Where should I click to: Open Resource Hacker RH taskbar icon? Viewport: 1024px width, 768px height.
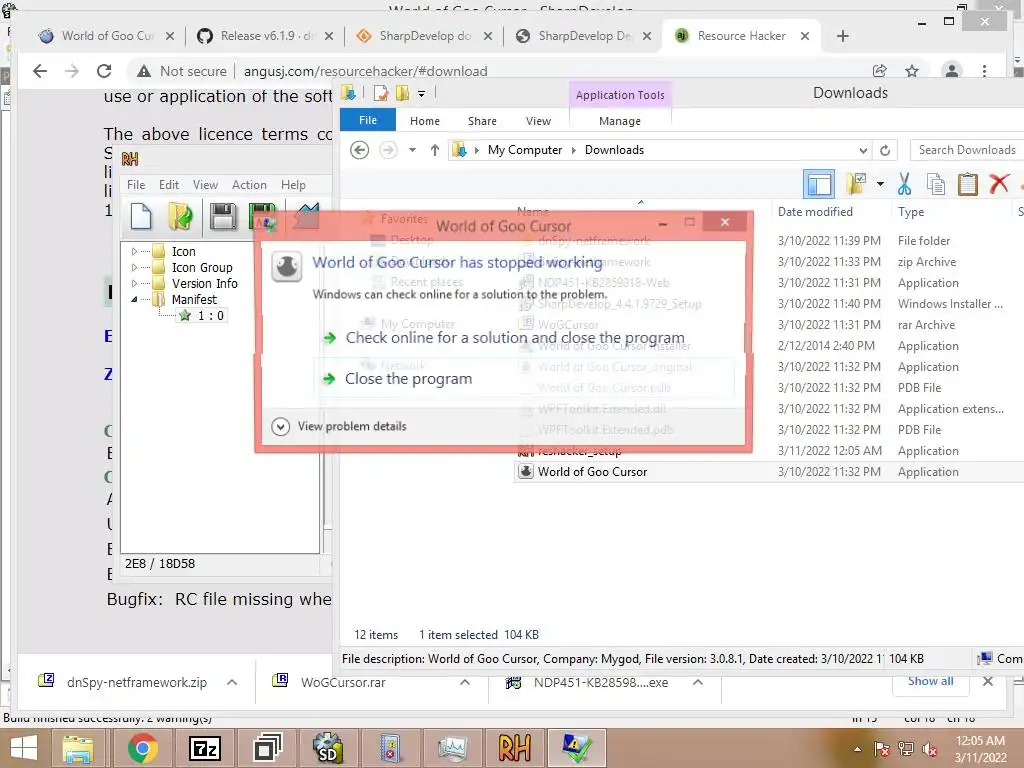(514, 748)
